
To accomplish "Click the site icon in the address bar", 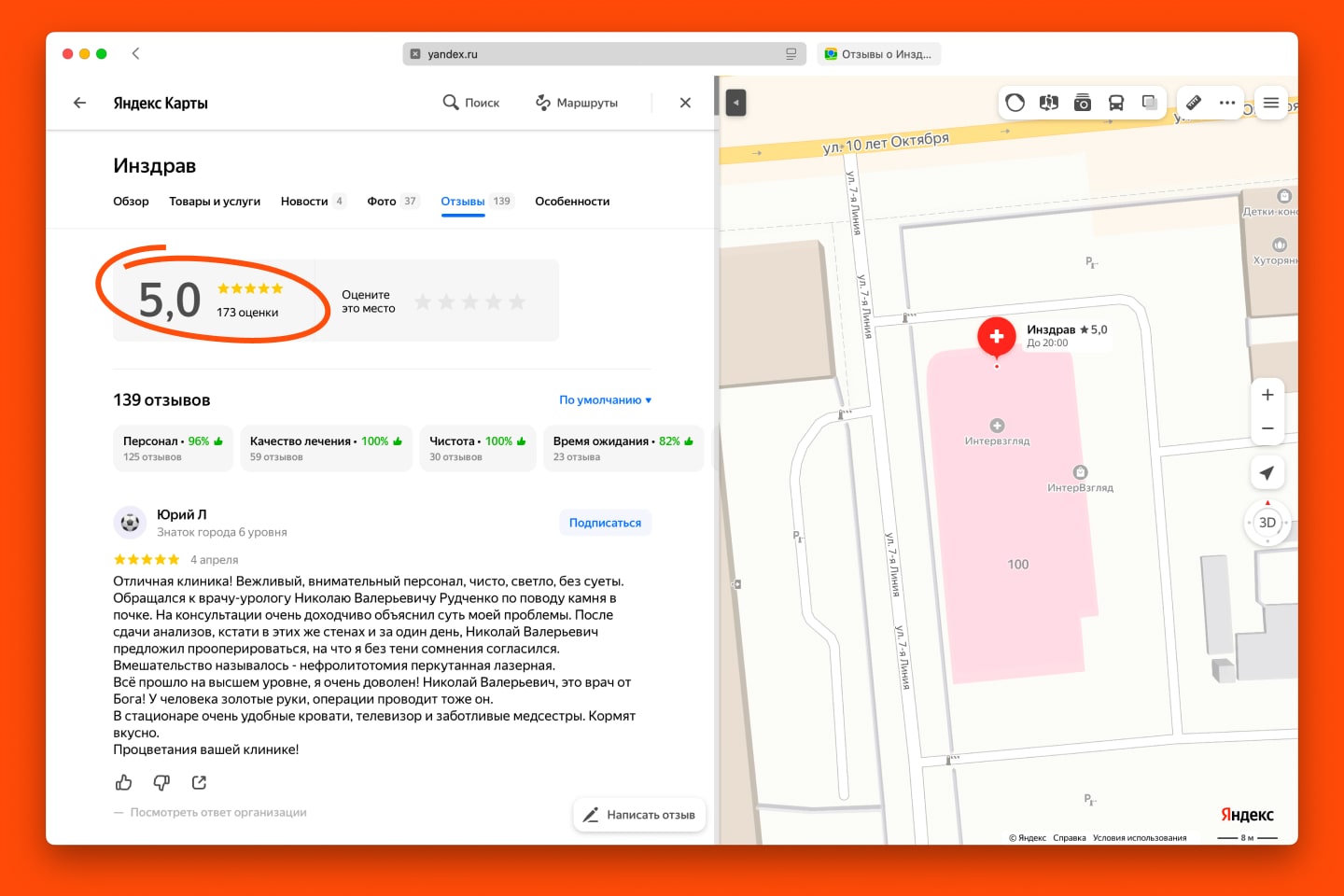I will pos(416,54).
